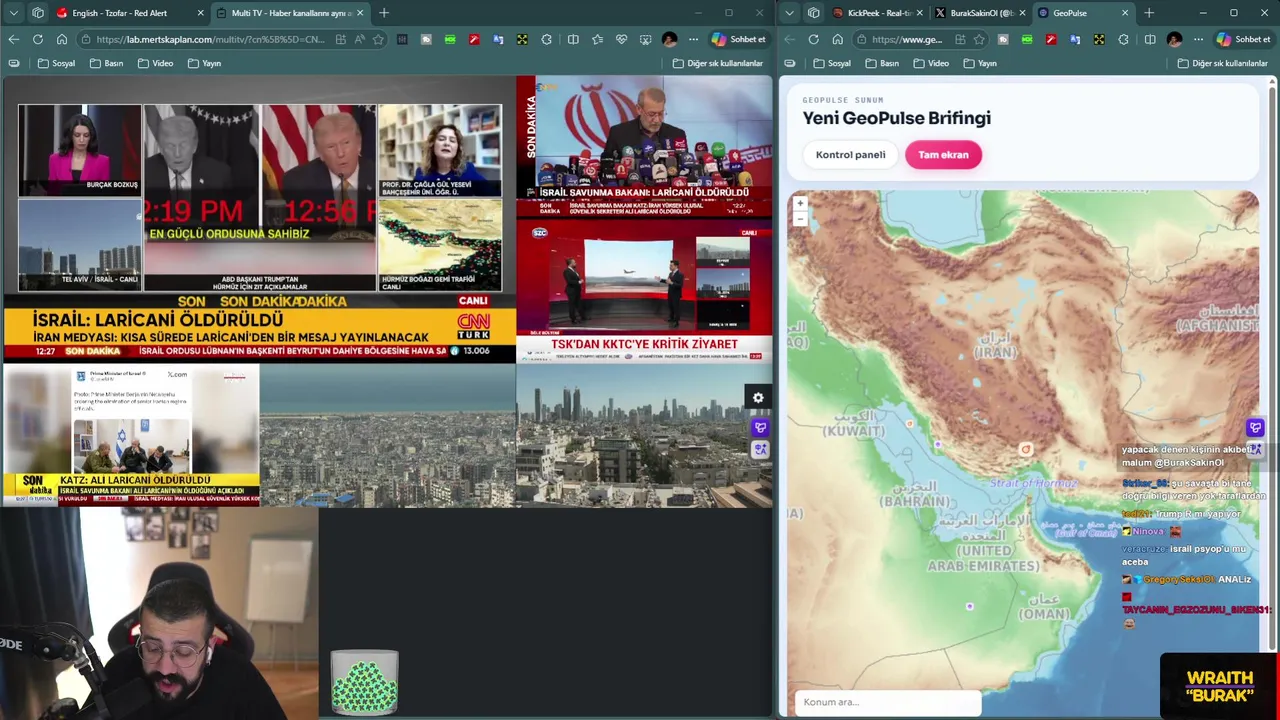
Task: Switch to Kontrol paneli view
Action: [x=850, y=155]
